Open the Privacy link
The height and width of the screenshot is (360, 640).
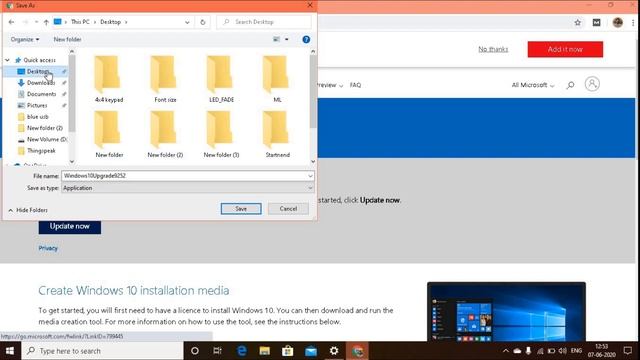pos(48,248)
